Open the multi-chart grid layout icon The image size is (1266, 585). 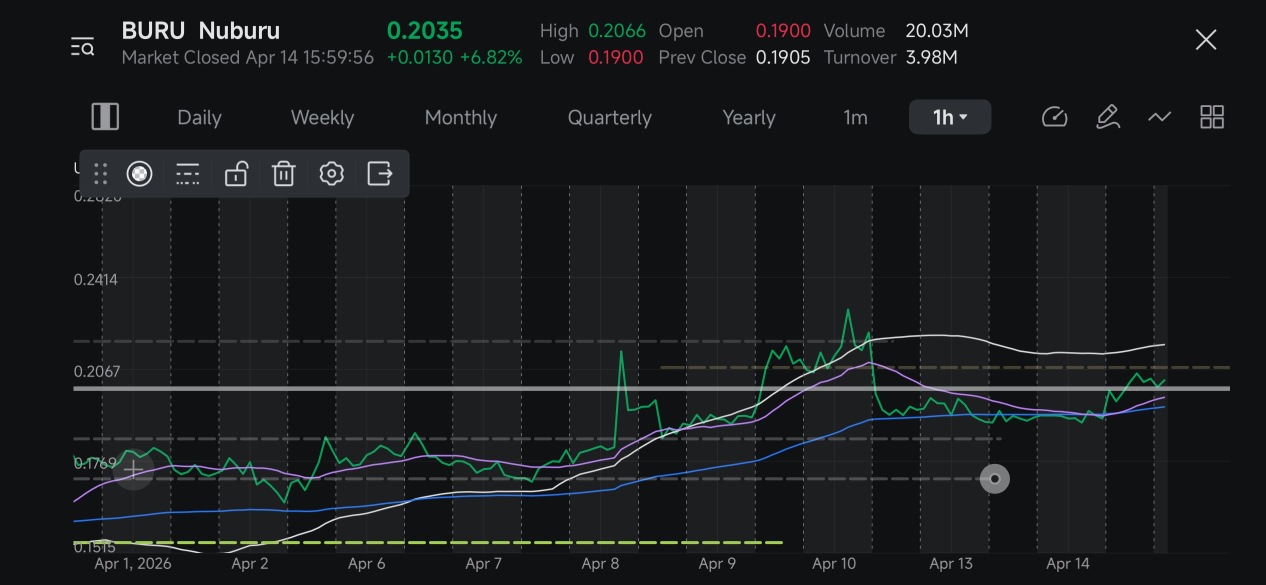point(1212,117)
